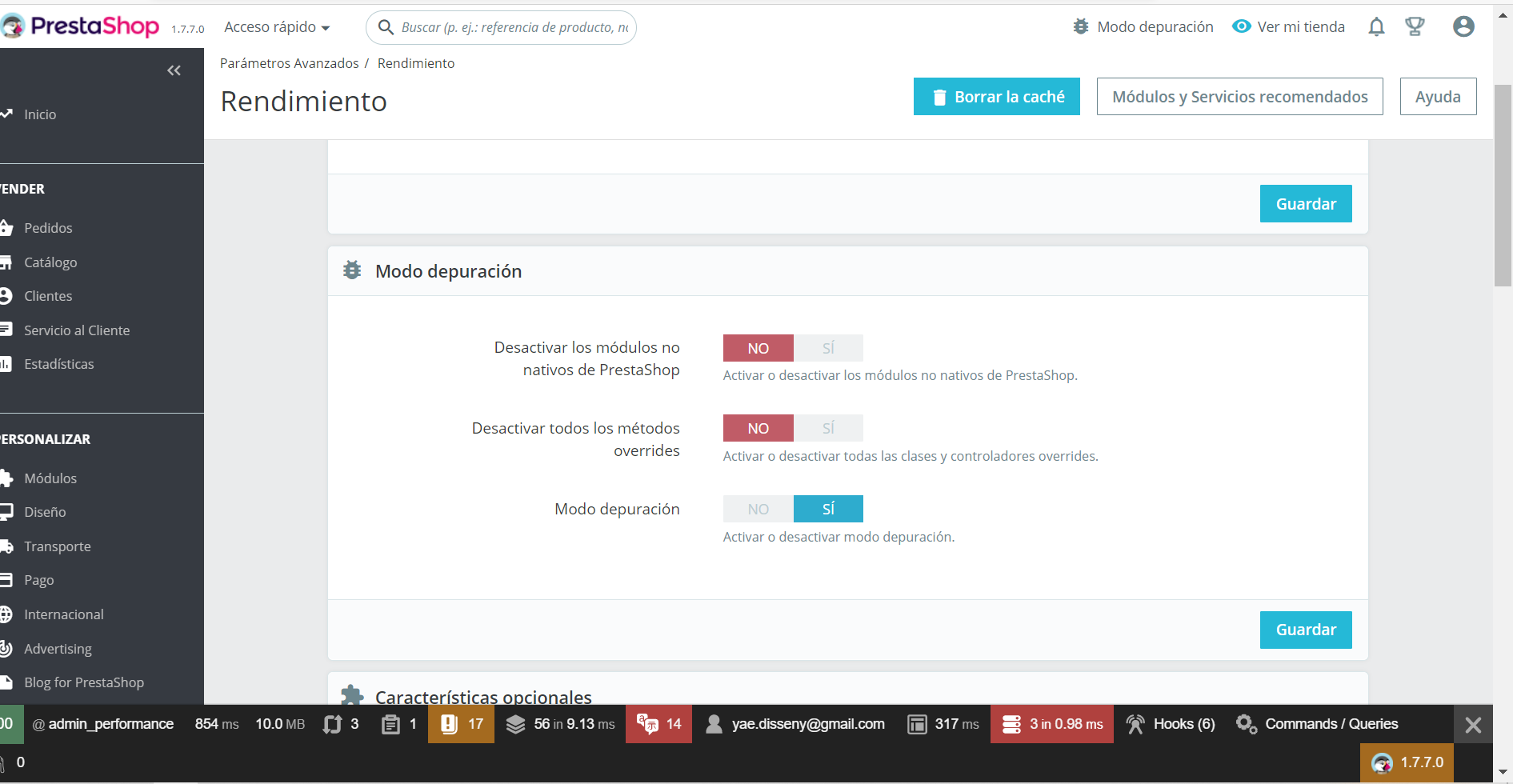
Task: Click the Transporte truck icon in sidebar
Action: coord(6,546)
